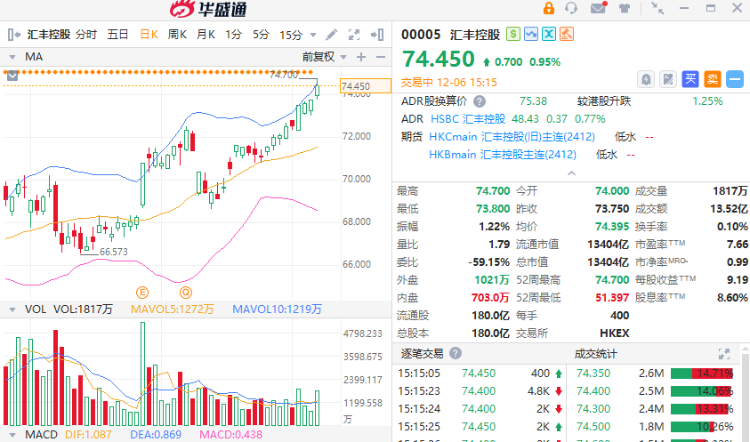Image resolution: width=750 pixels, height=442 pixels.
Task: Collapse the left panel toggle icon
Action: (x=14, y=34)
